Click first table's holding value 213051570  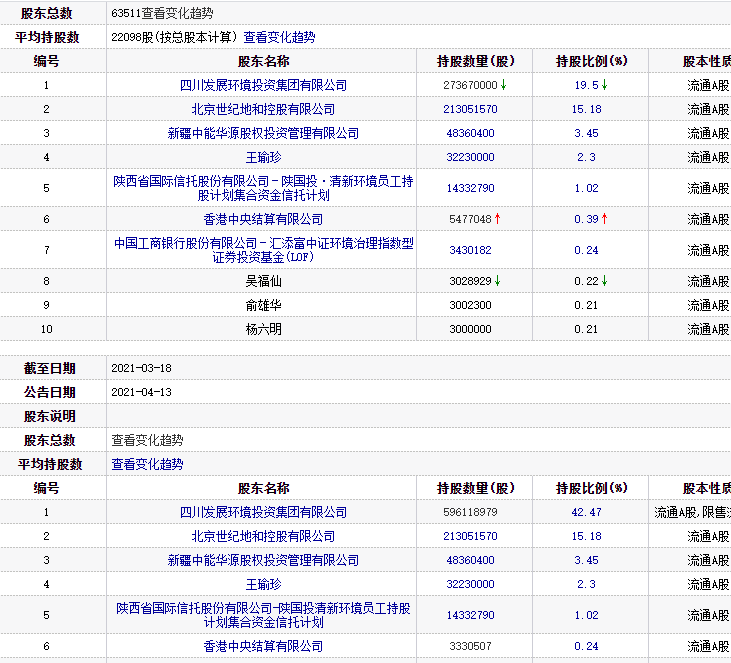[470, 110]
